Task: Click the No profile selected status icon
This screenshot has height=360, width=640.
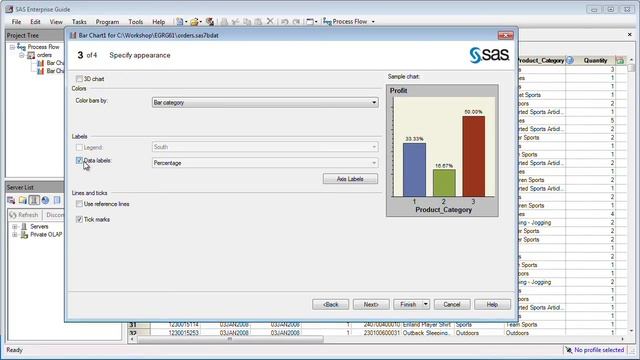Action: point(568,350)
